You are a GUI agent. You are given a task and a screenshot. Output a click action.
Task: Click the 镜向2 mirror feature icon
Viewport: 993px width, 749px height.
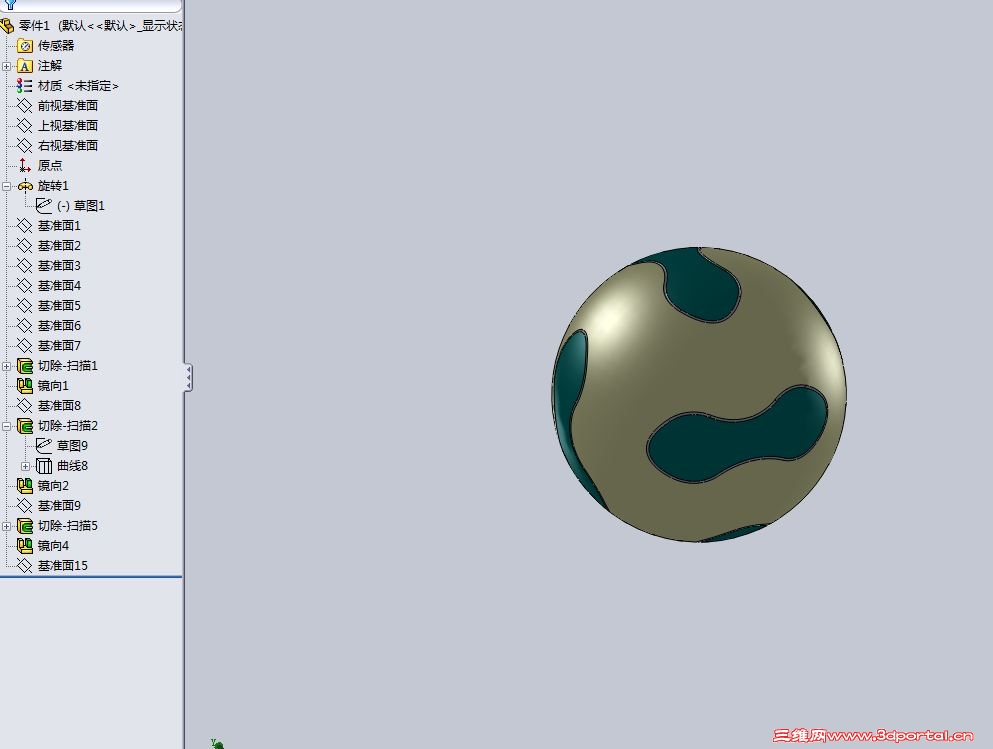point(25,486)
